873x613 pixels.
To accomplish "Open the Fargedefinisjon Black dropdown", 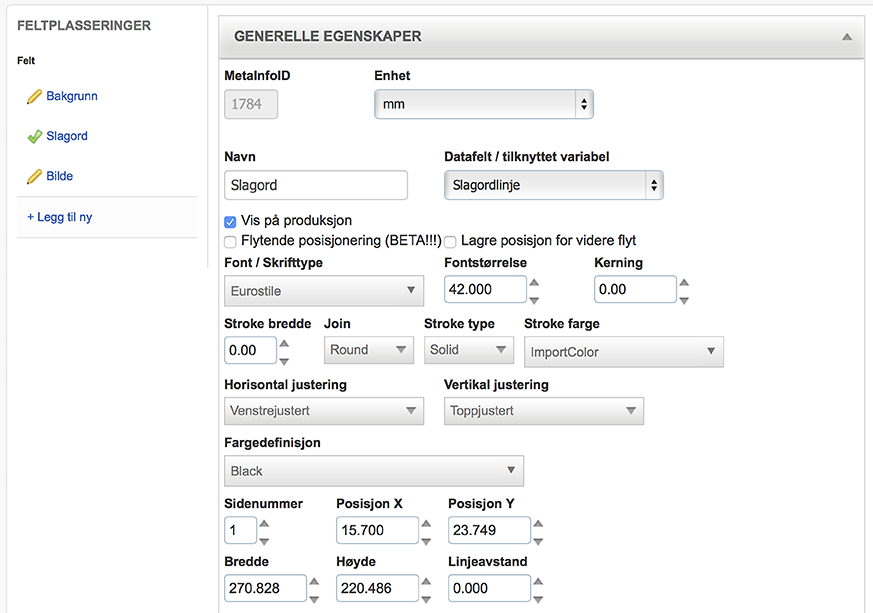I will [374, 471].
